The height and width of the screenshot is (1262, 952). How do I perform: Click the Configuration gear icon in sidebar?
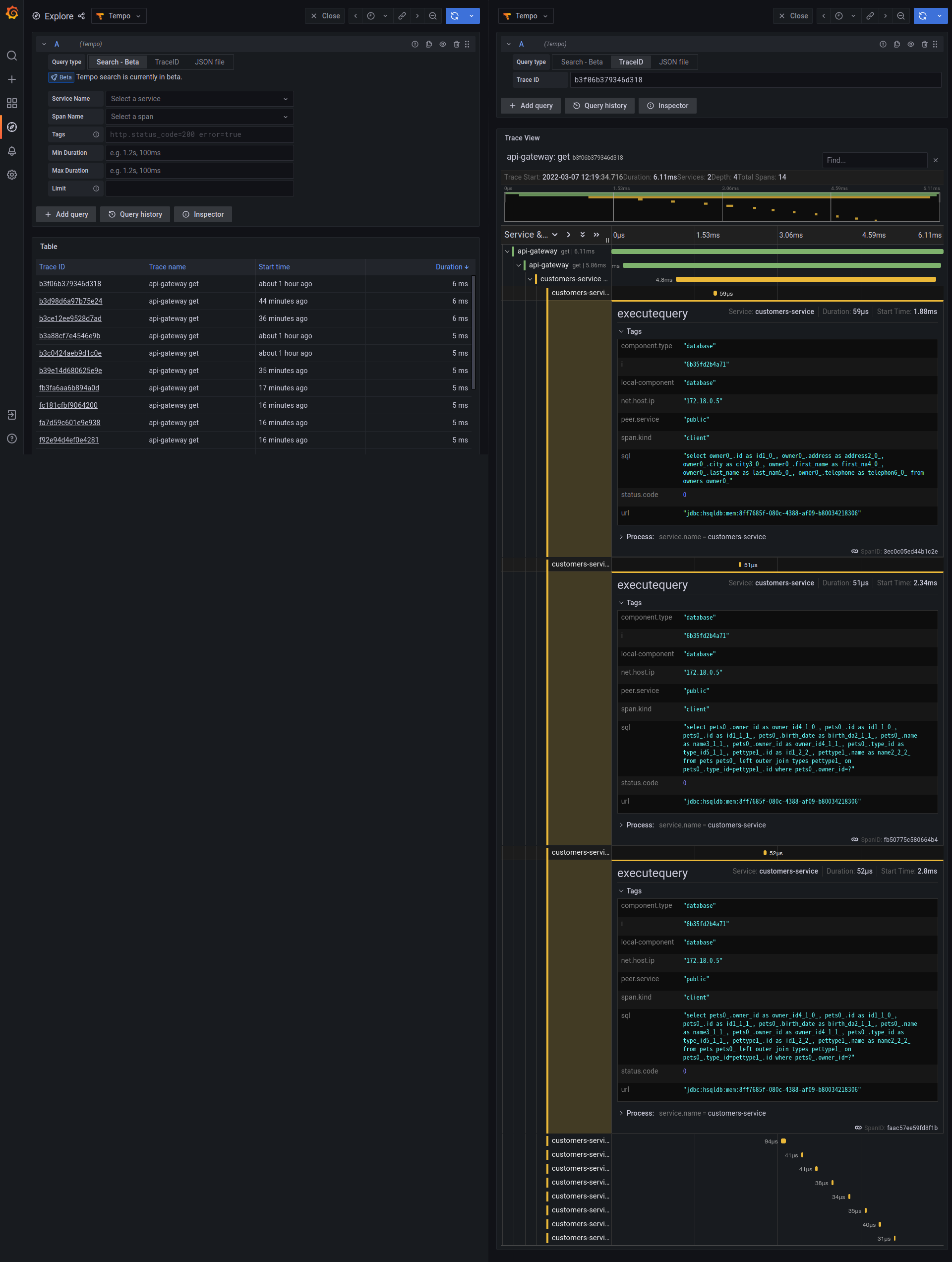[11, 175]
